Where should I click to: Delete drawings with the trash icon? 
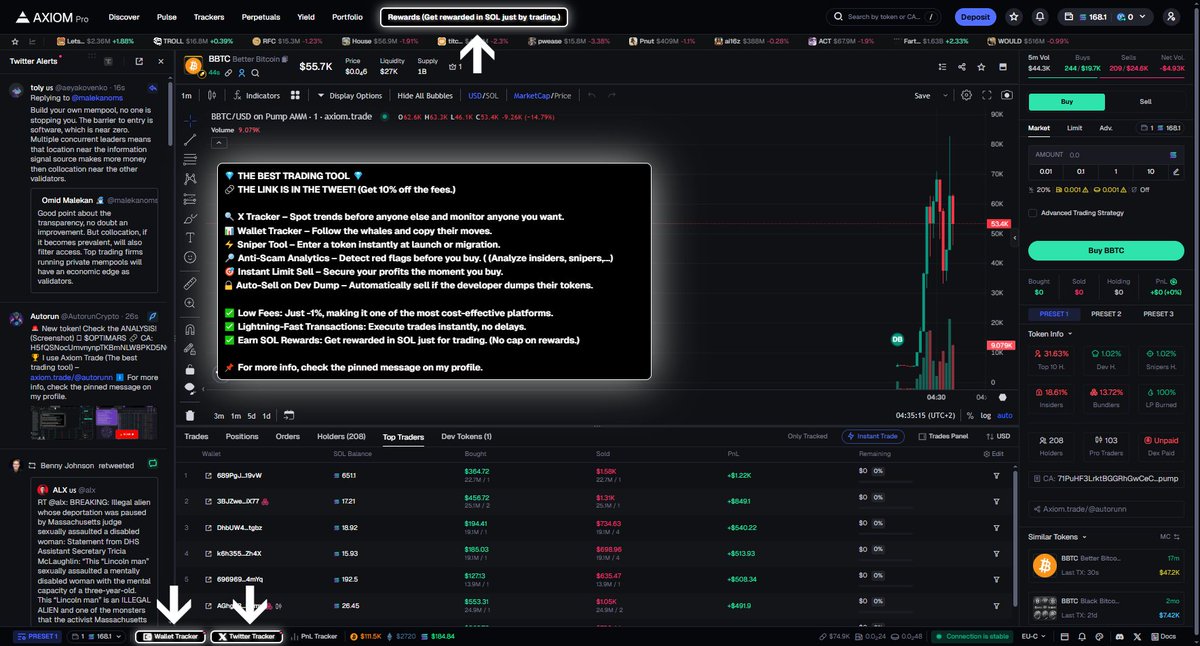pyautogui.click(x=190, y=415)
